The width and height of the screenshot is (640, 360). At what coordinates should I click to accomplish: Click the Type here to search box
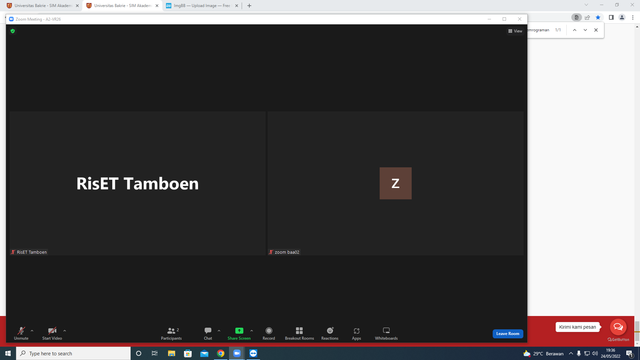(73, 353)
